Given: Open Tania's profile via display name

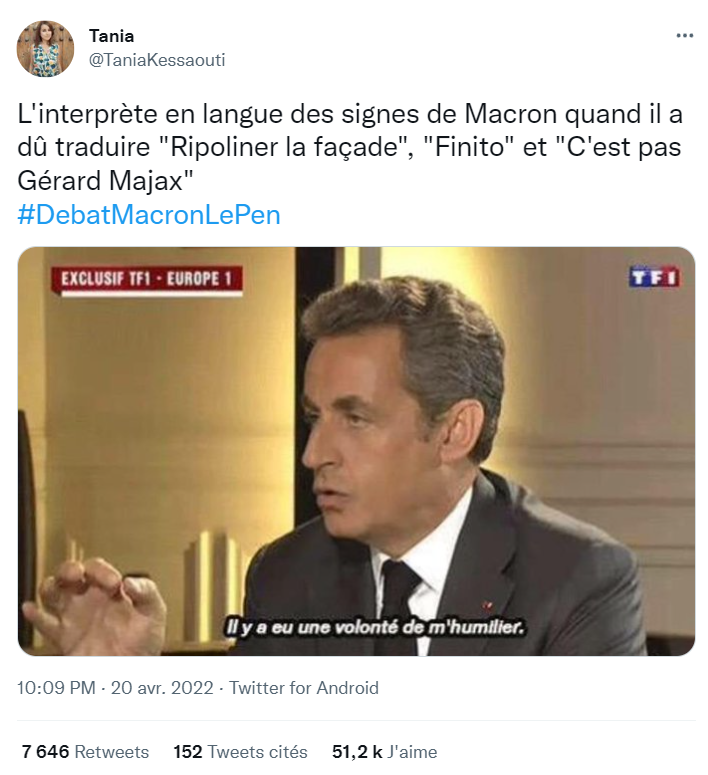Looking at the screenshot, I should tap(111, 36).
